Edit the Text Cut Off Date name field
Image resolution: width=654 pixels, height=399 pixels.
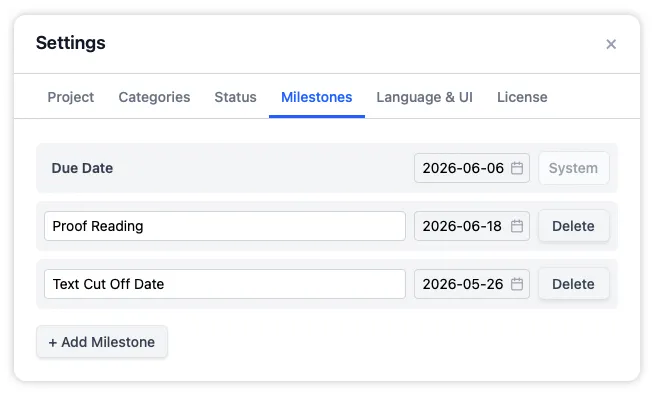pos(225,284)
